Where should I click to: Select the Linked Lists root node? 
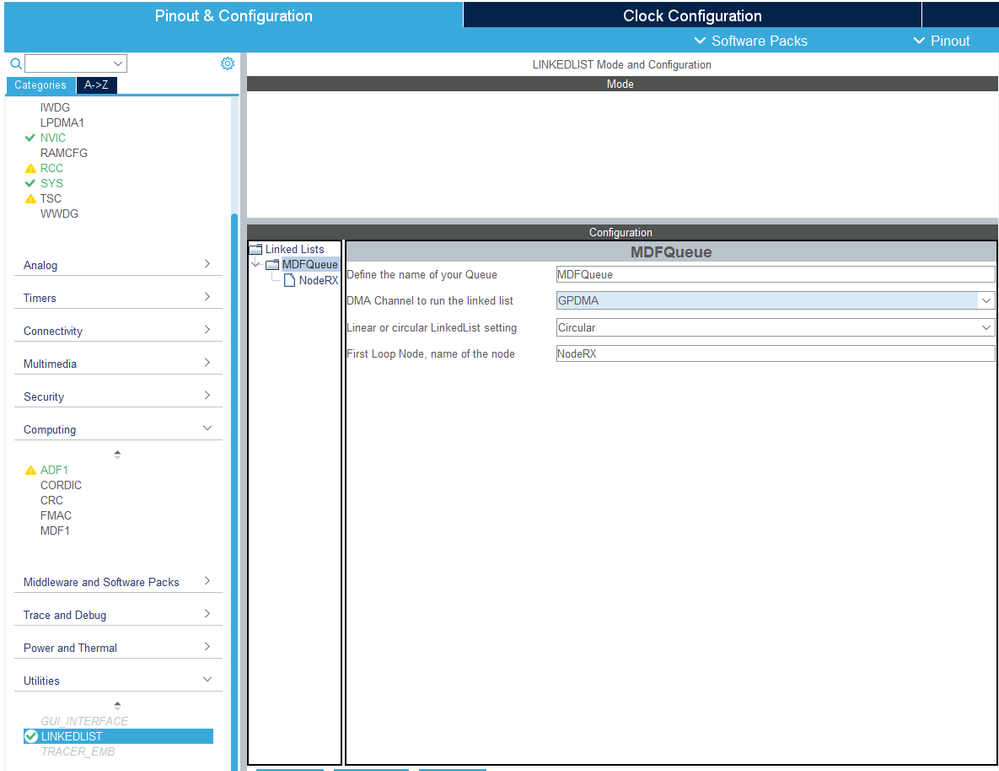point(294,249)
